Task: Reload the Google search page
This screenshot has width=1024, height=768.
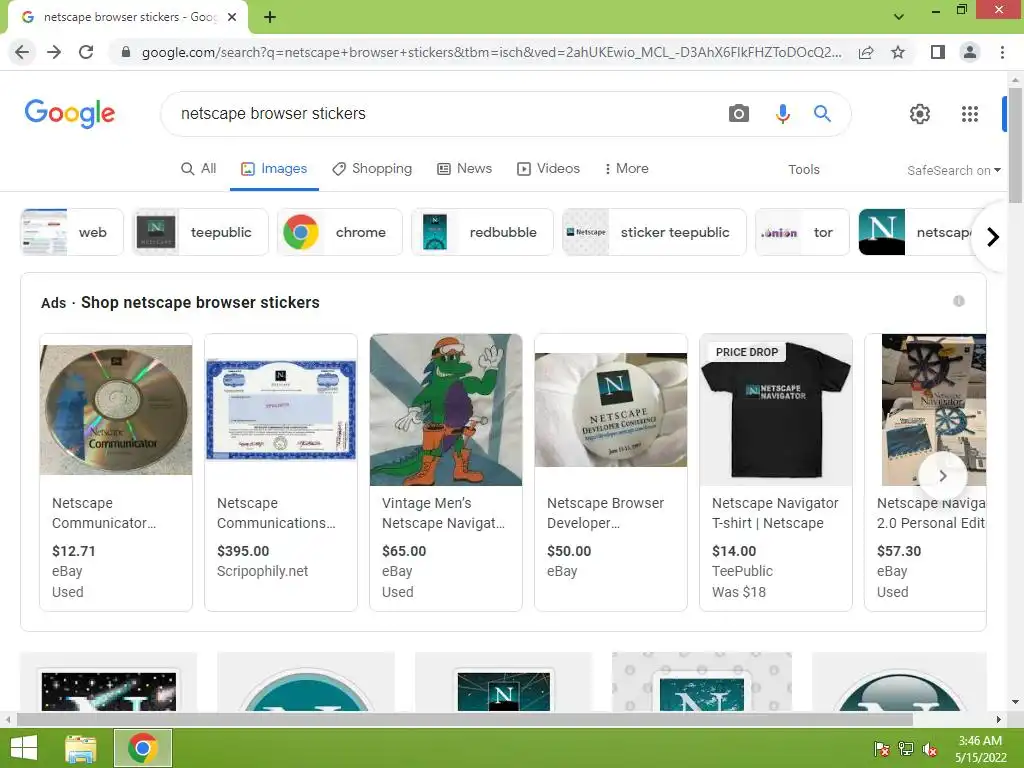Action: click(86, 52)
